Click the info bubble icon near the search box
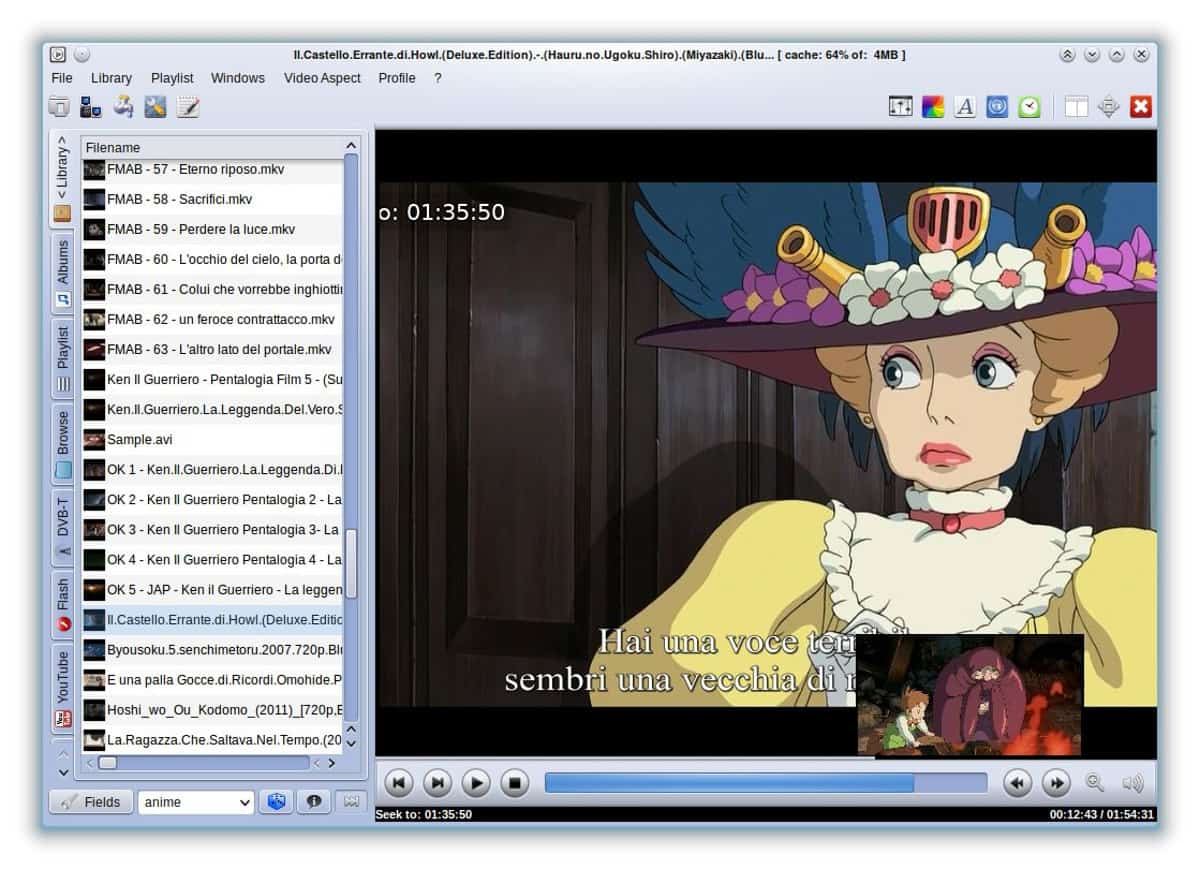The width and height of the screenshot is (1200, 869). 316,802
